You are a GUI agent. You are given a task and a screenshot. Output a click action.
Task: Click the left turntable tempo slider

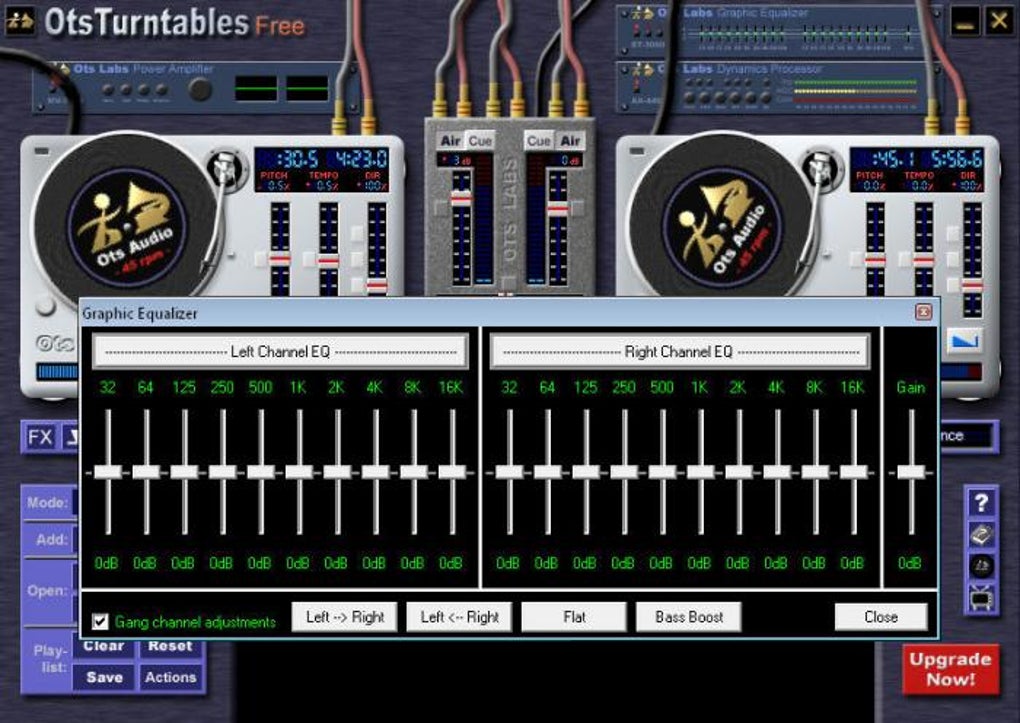point(329,261)
